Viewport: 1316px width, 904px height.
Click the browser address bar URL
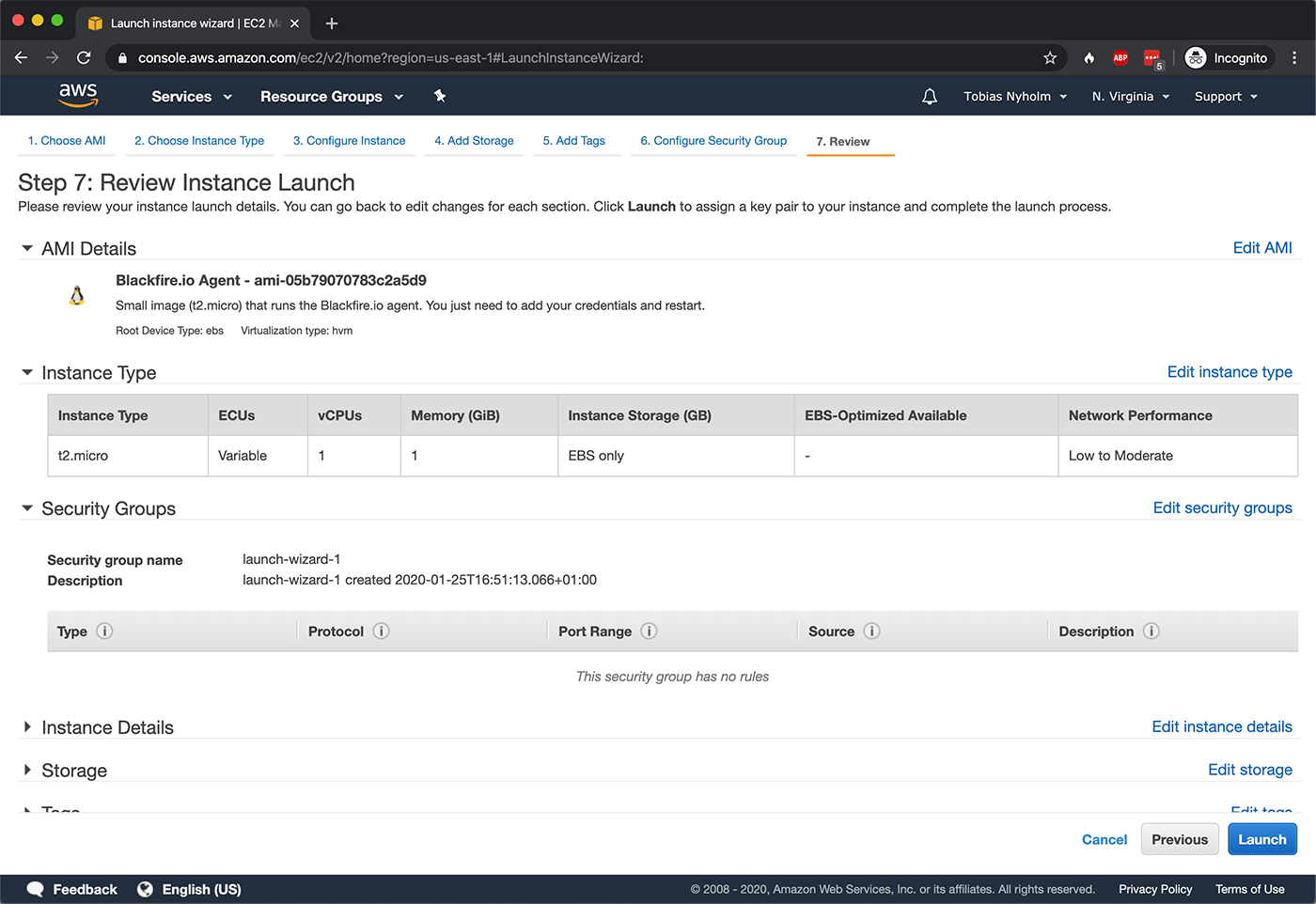(x=391, y=57)
